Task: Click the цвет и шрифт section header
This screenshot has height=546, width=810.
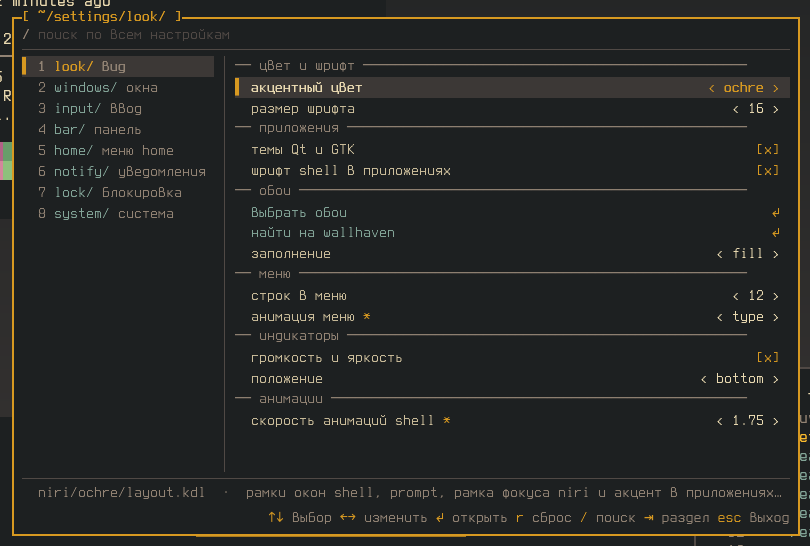Action: click(306, 66)
